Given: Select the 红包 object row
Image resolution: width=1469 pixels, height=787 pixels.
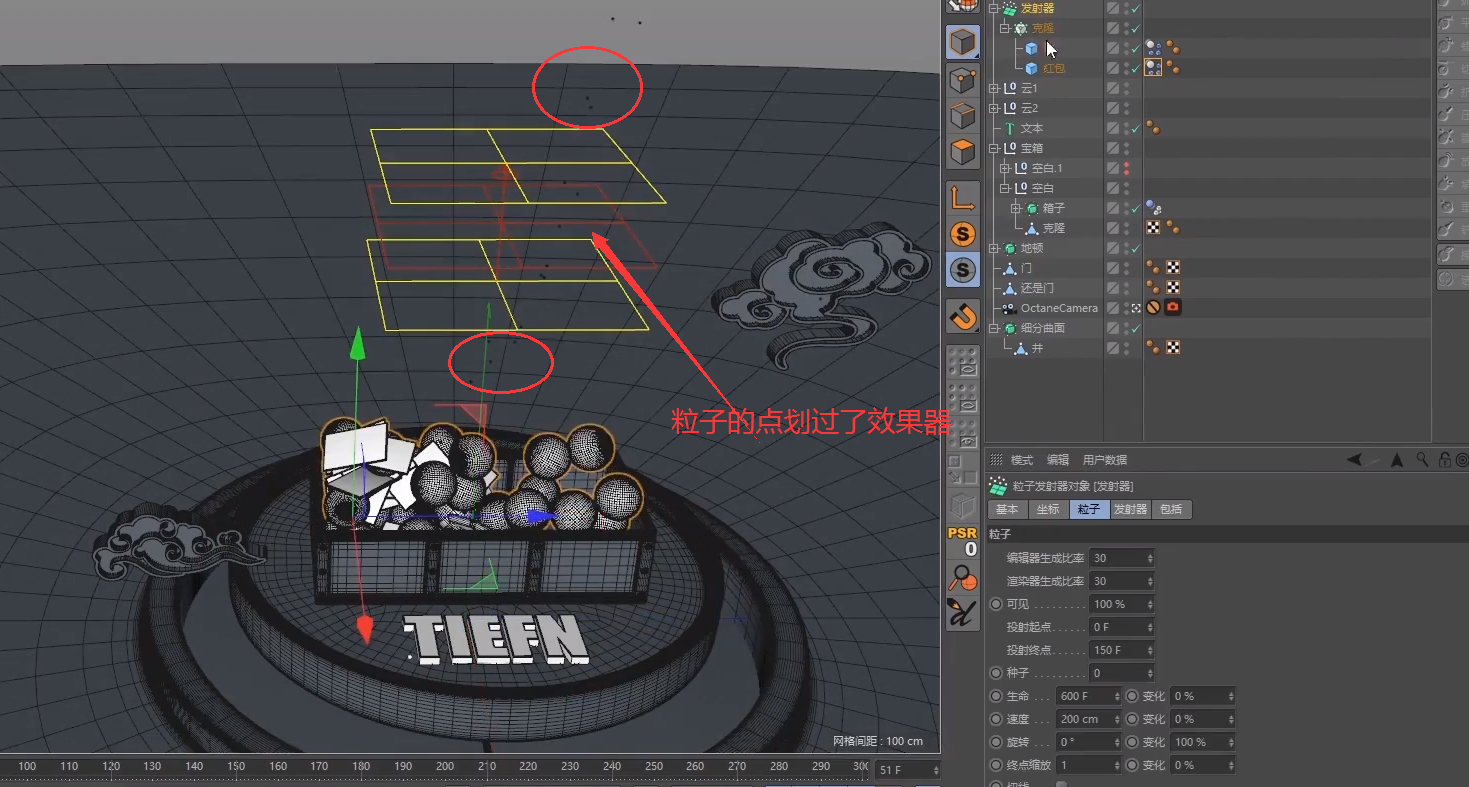Looking at the screenshot, I should pos(1054,68).
